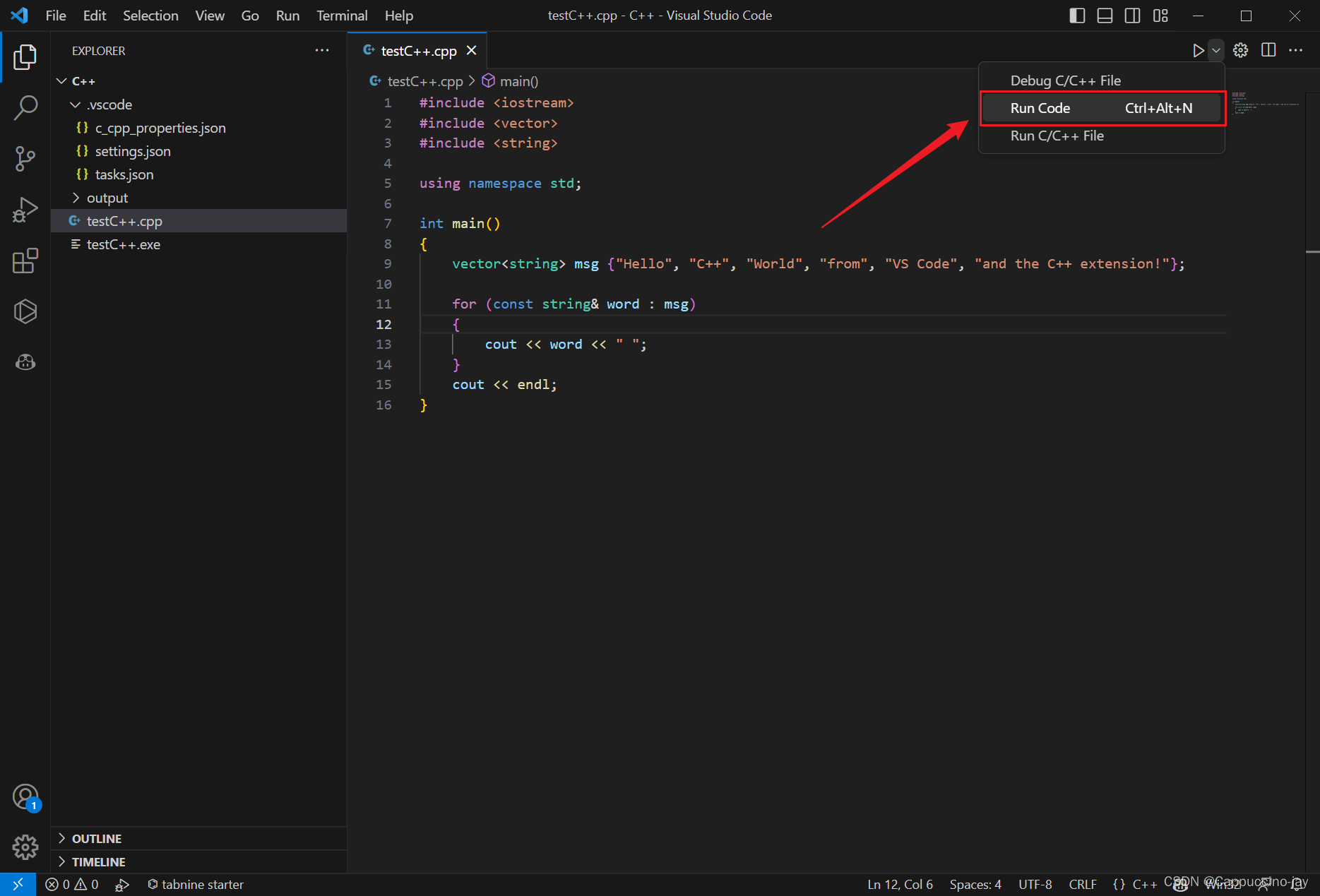The height and width of the screenshot is (896, 1320).
Task: Open the run options dropdown arrow
Action: (1216, 50)
